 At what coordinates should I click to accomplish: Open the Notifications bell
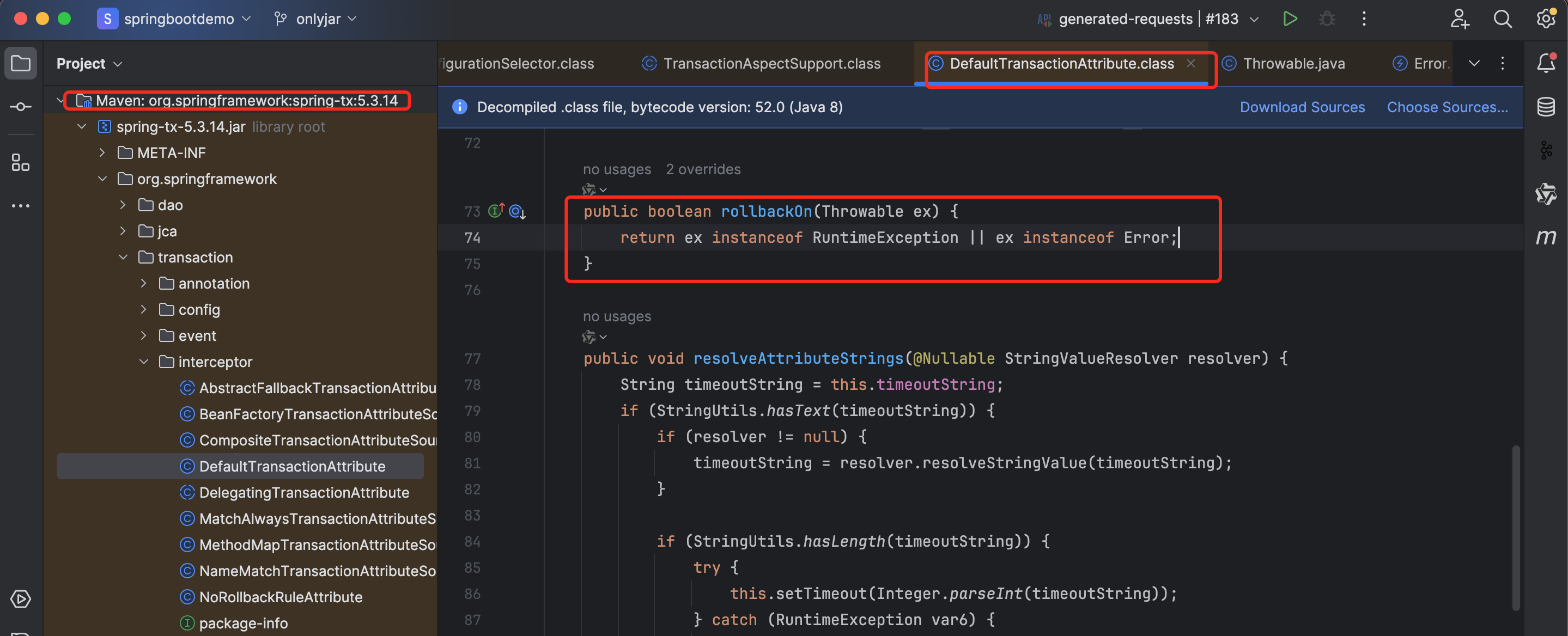coord(1546,63)
